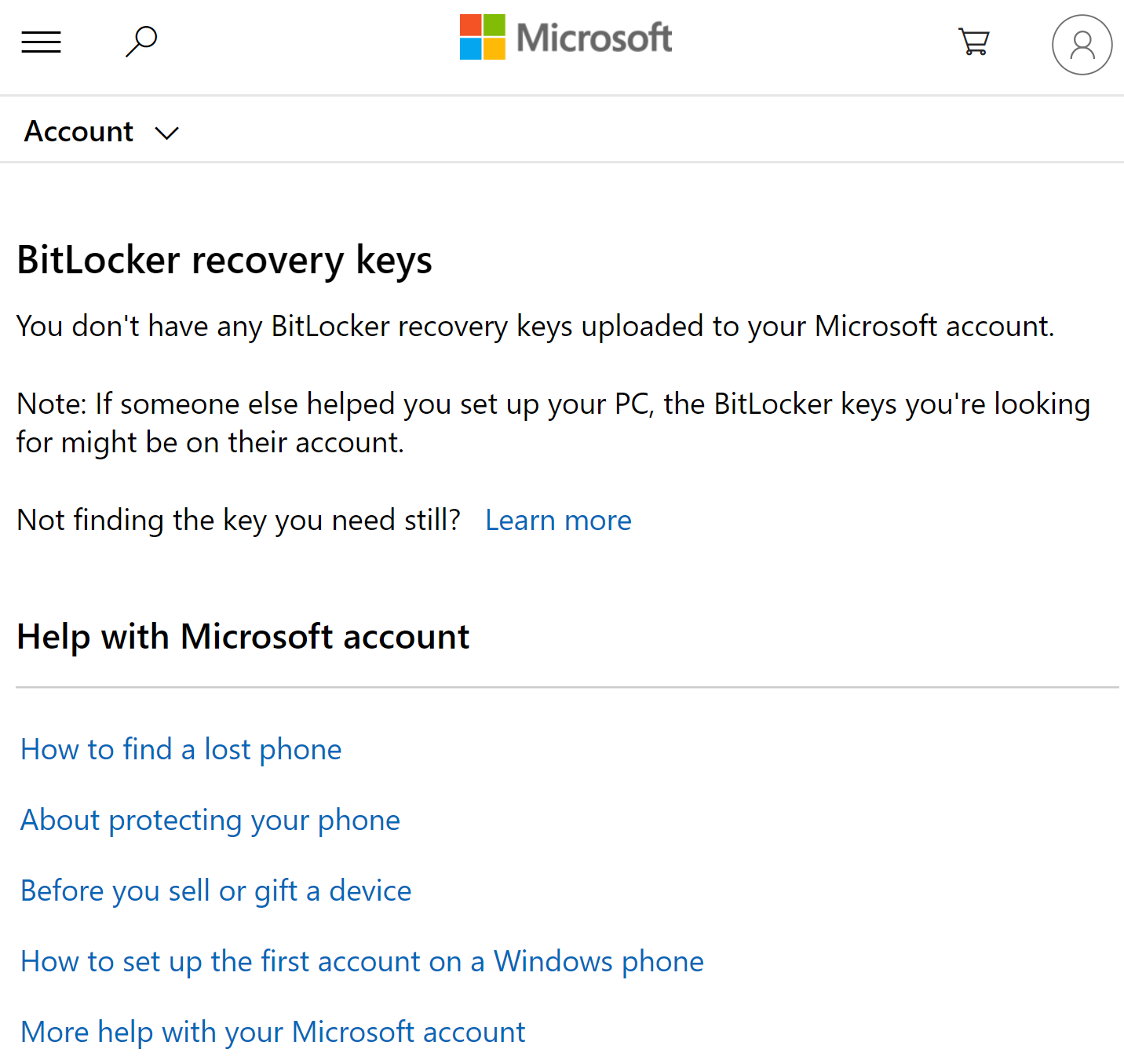
Task: Click the Help with Microsoft account heading
Action: coord(243,636)
